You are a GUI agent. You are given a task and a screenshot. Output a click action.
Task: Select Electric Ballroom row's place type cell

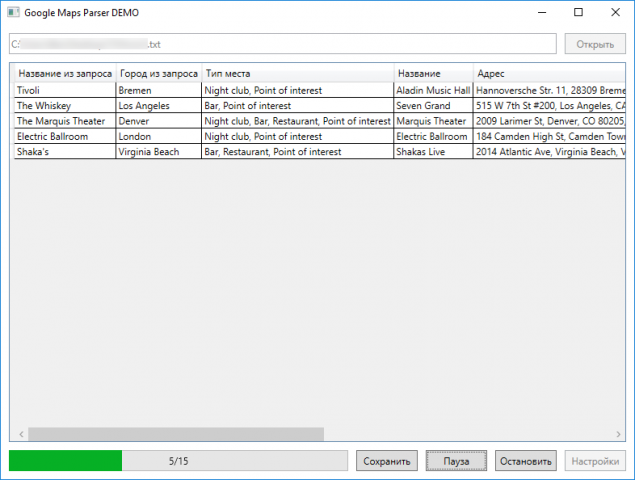pyautogui.click(x=298, y=136)
